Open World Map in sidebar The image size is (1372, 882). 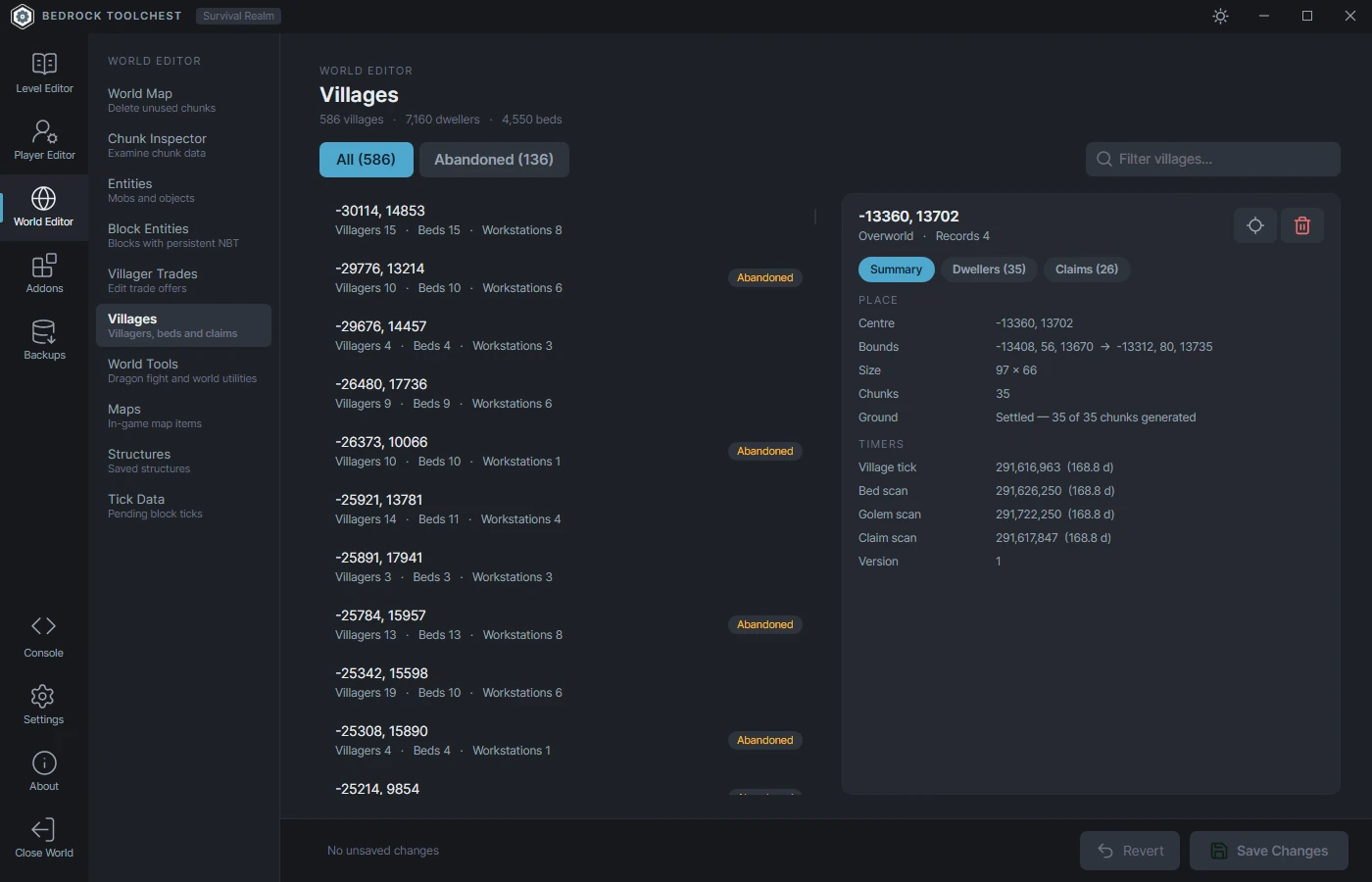tap(183, 100)
